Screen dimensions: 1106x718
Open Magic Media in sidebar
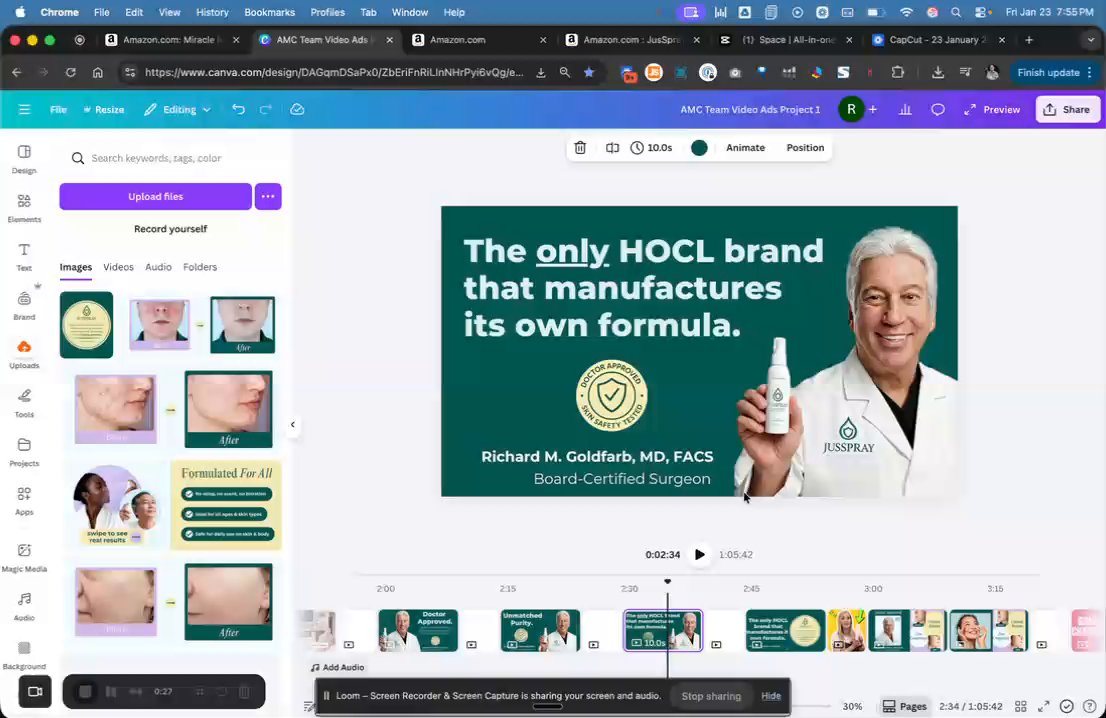click(x=24, y=557)
